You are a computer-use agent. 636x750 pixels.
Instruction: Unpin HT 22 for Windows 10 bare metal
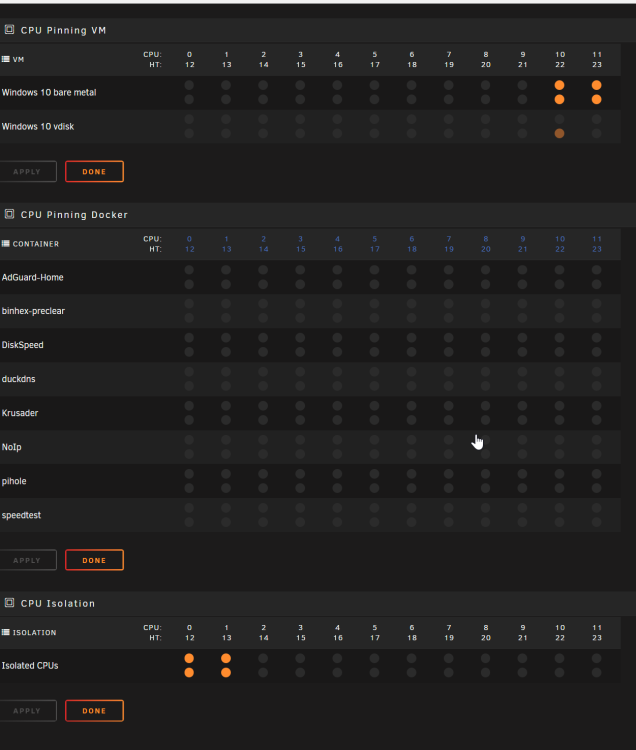click(559, 99)
